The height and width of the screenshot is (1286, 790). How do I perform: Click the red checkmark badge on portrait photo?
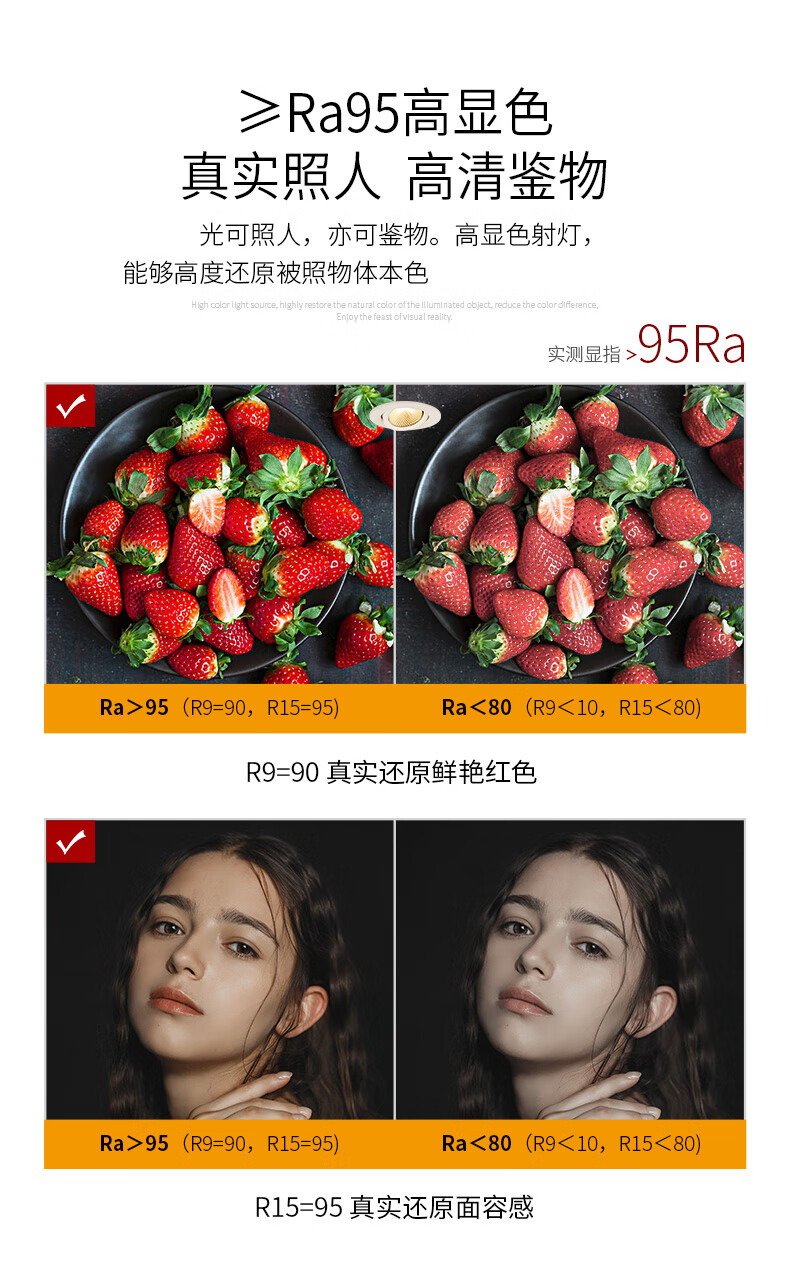(70, 842)
